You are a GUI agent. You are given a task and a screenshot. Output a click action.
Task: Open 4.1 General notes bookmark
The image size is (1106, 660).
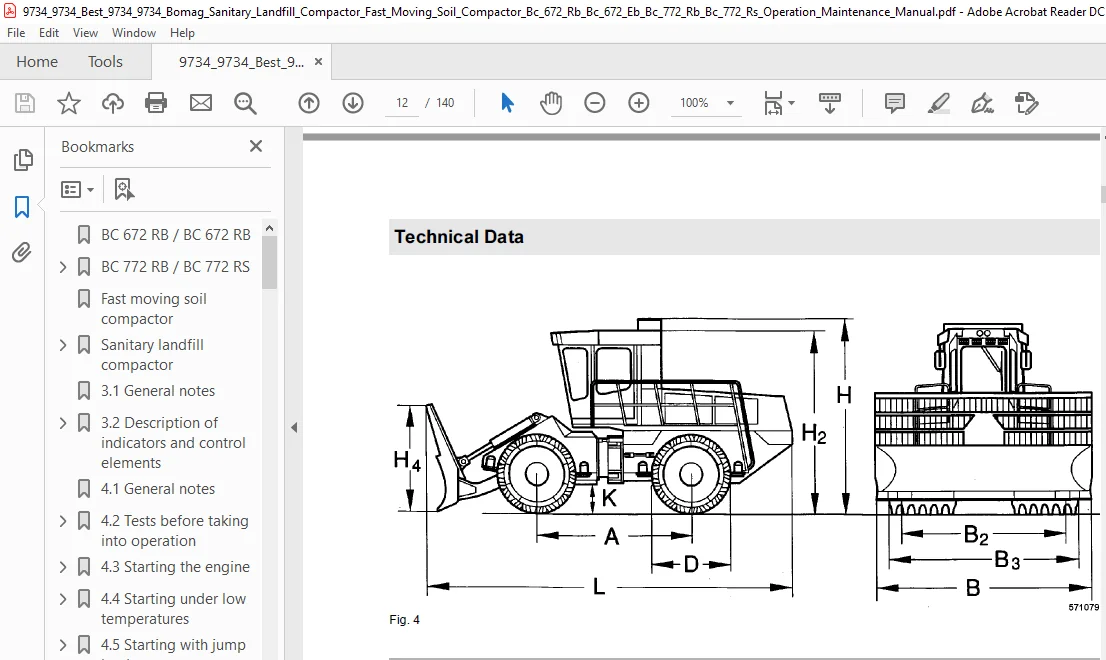[158, 489]
